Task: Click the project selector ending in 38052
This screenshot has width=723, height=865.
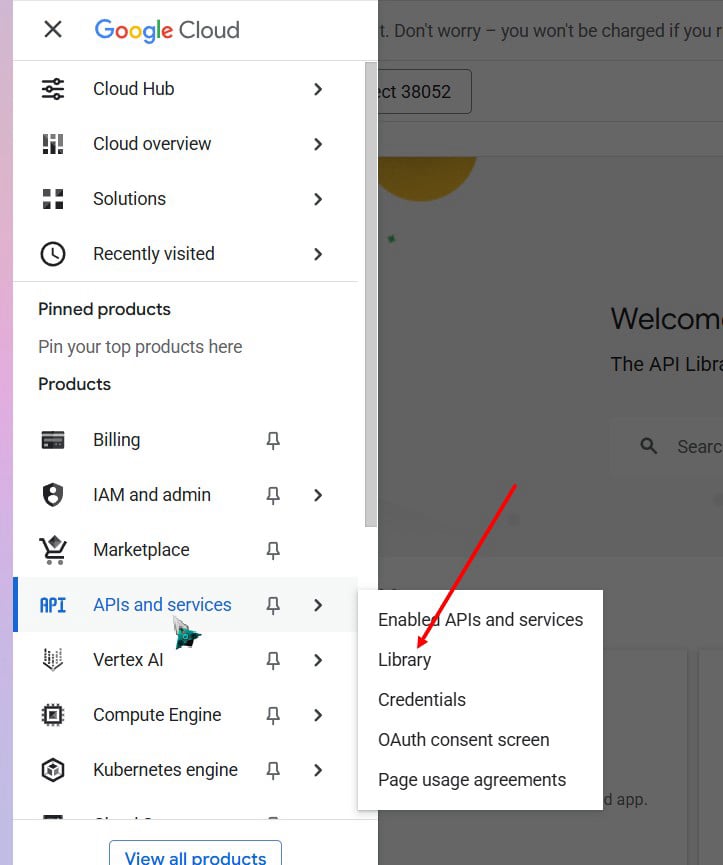Action: pyautogui.click(x=425, y=92)
